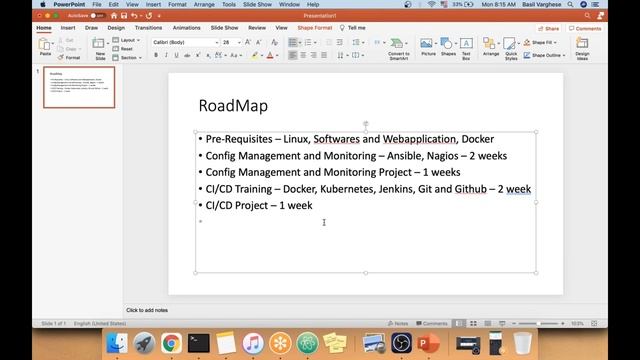This screenshot has width=640, height=360.
Task: Toggle underline formatting
Action: click(x=176, y=55)
